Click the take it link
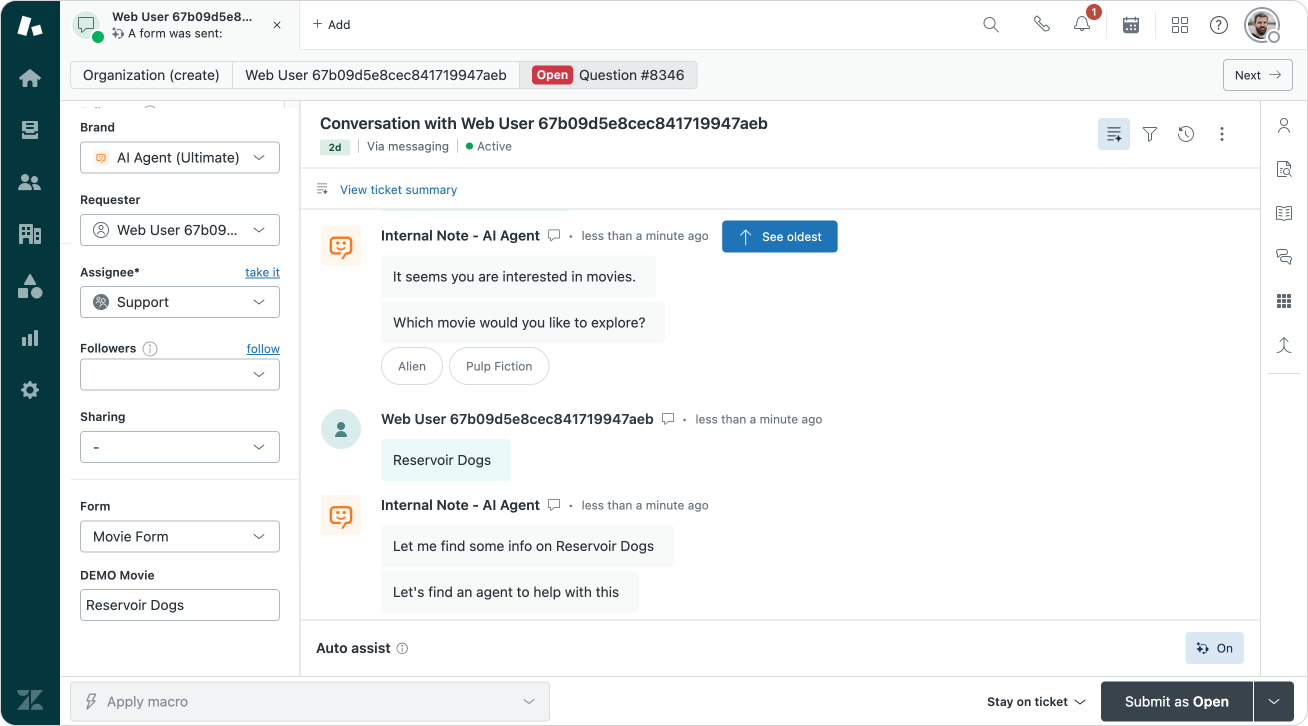Image resolution: width=1308 pixels, height=726 pixels. [262, 272]
